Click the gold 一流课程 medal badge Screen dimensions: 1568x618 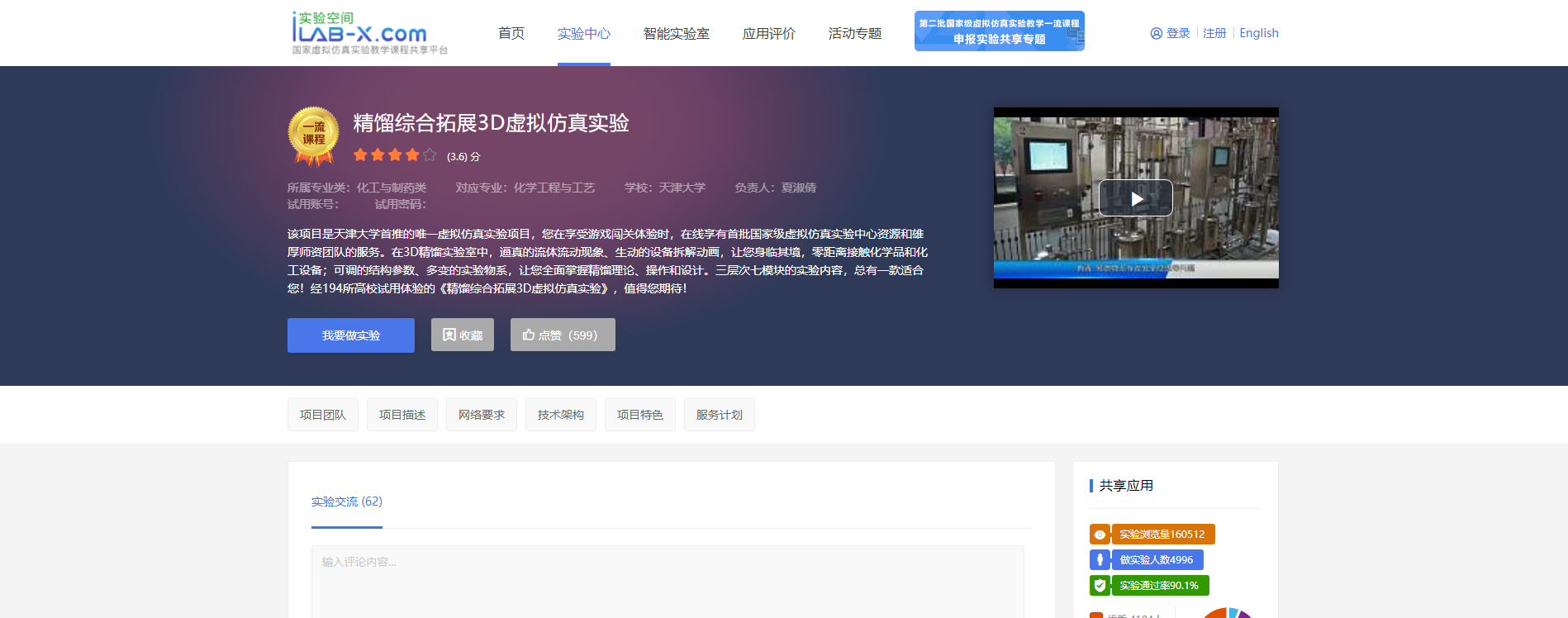[313, 135]
